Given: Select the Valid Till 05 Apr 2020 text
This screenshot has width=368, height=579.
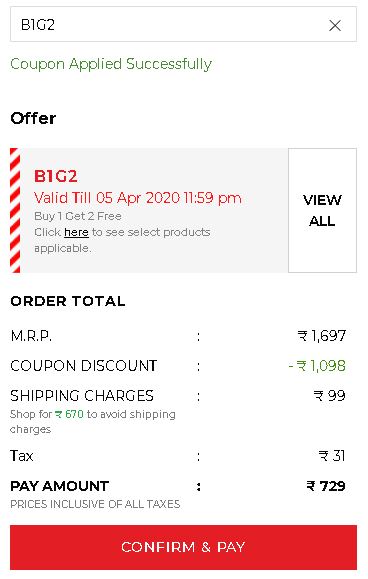Looking at the screenshot, I should [x=138, y=198].
